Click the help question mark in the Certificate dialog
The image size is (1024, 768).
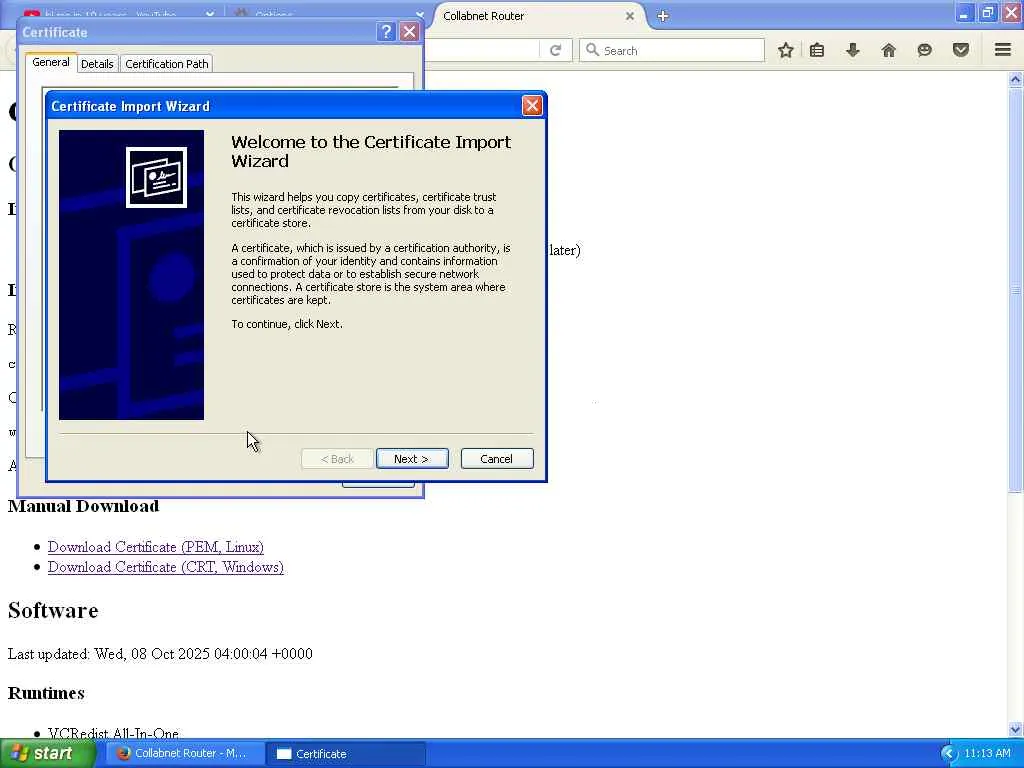coord(386,31)
